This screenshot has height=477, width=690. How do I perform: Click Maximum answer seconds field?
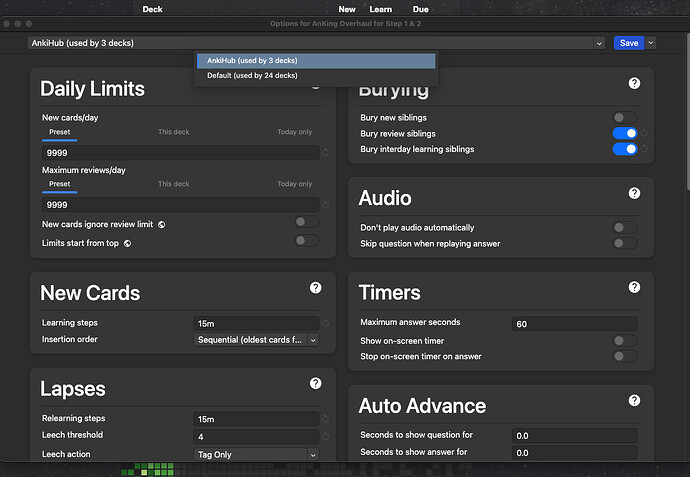(575, 324)
